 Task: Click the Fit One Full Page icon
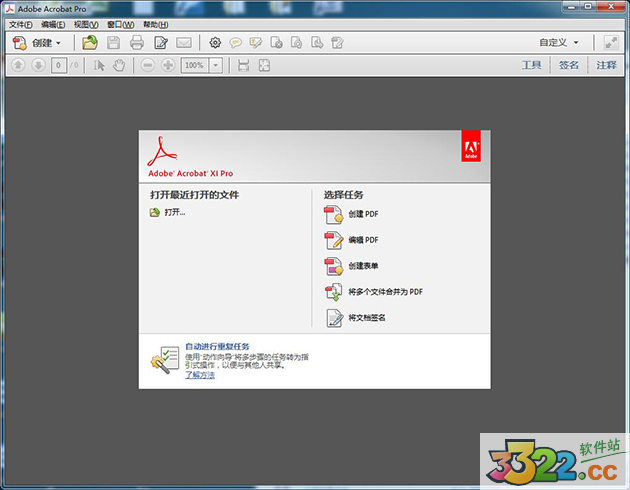[x=264, y=65]
